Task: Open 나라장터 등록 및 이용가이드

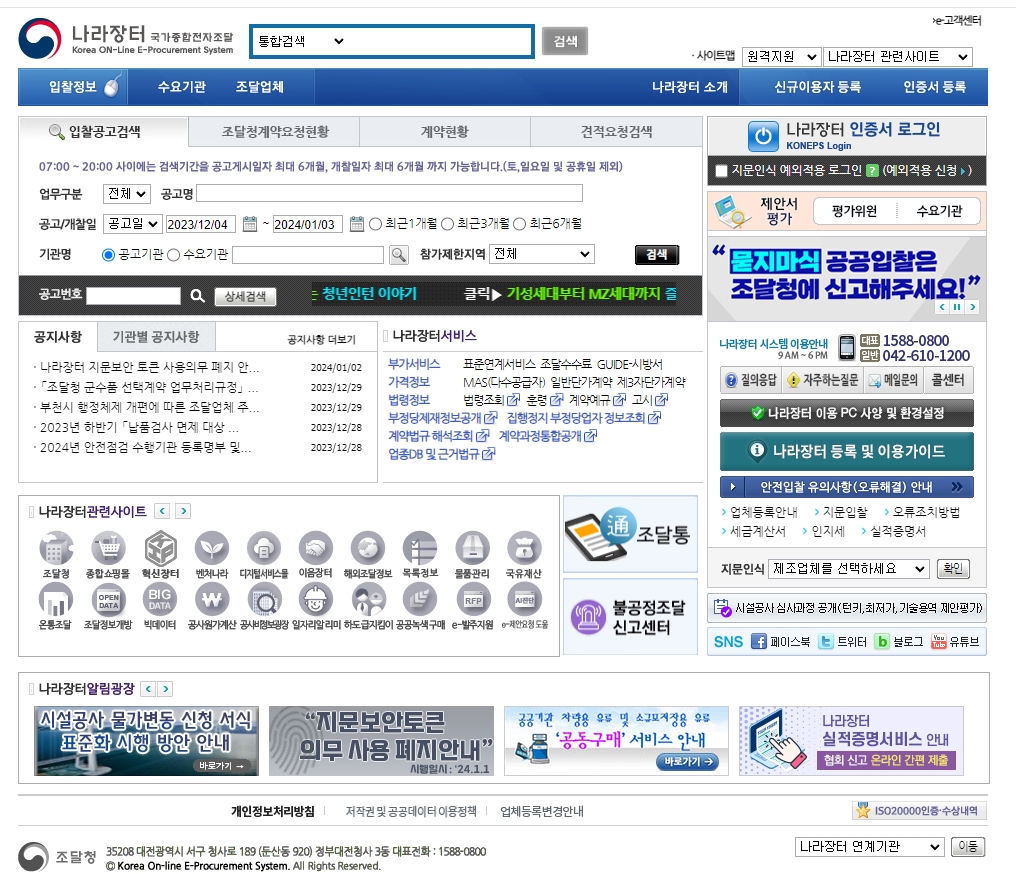Action: 847,451
